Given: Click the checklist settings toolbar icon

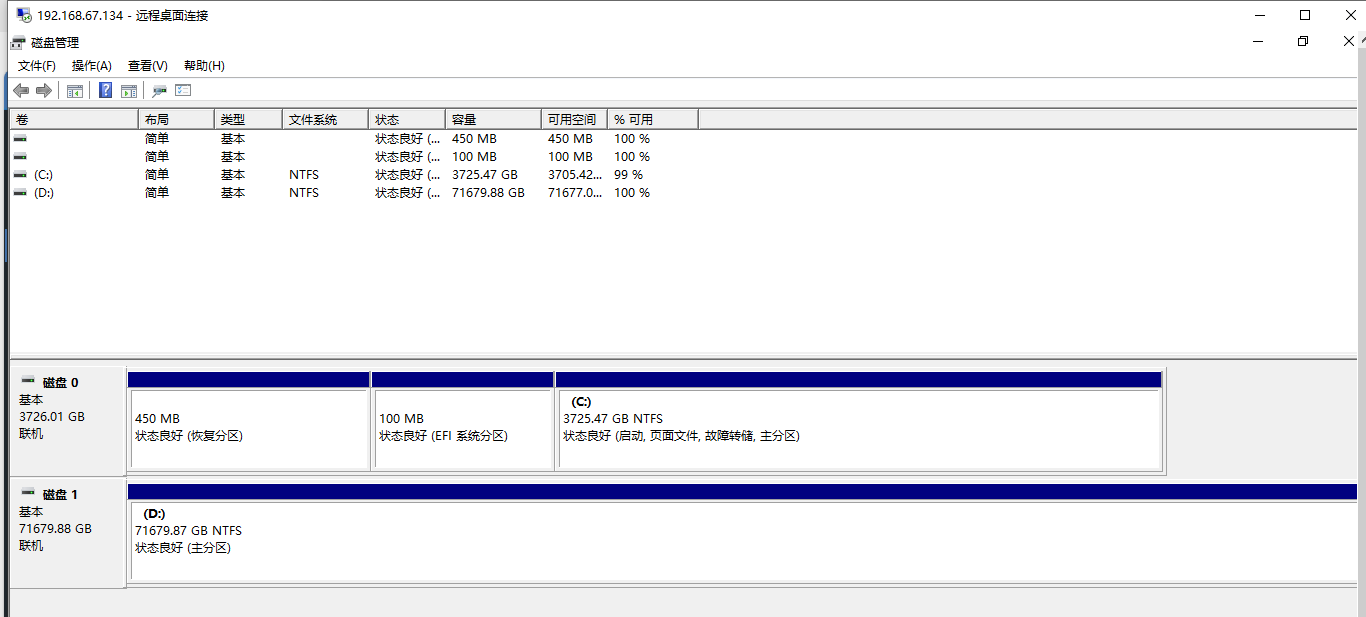Looking at the screenshot, I should [x=183, y=91].
